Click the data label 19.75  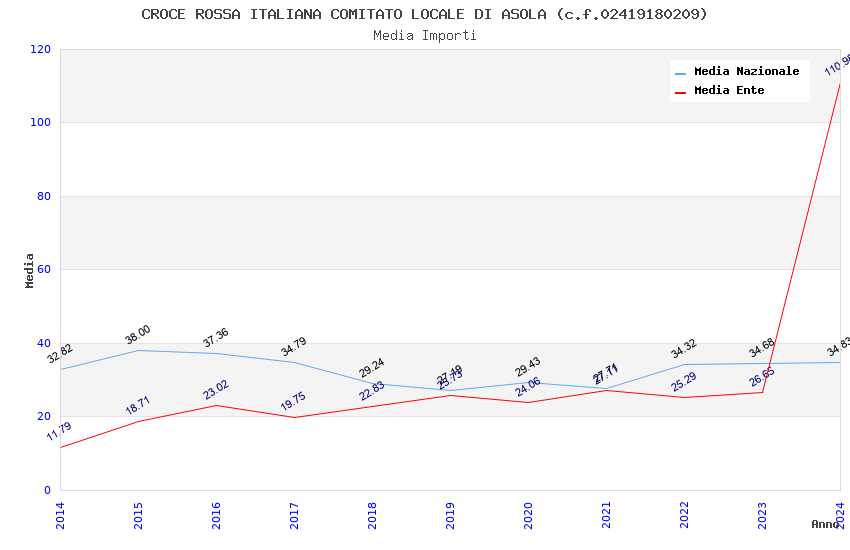coord(293,401)
